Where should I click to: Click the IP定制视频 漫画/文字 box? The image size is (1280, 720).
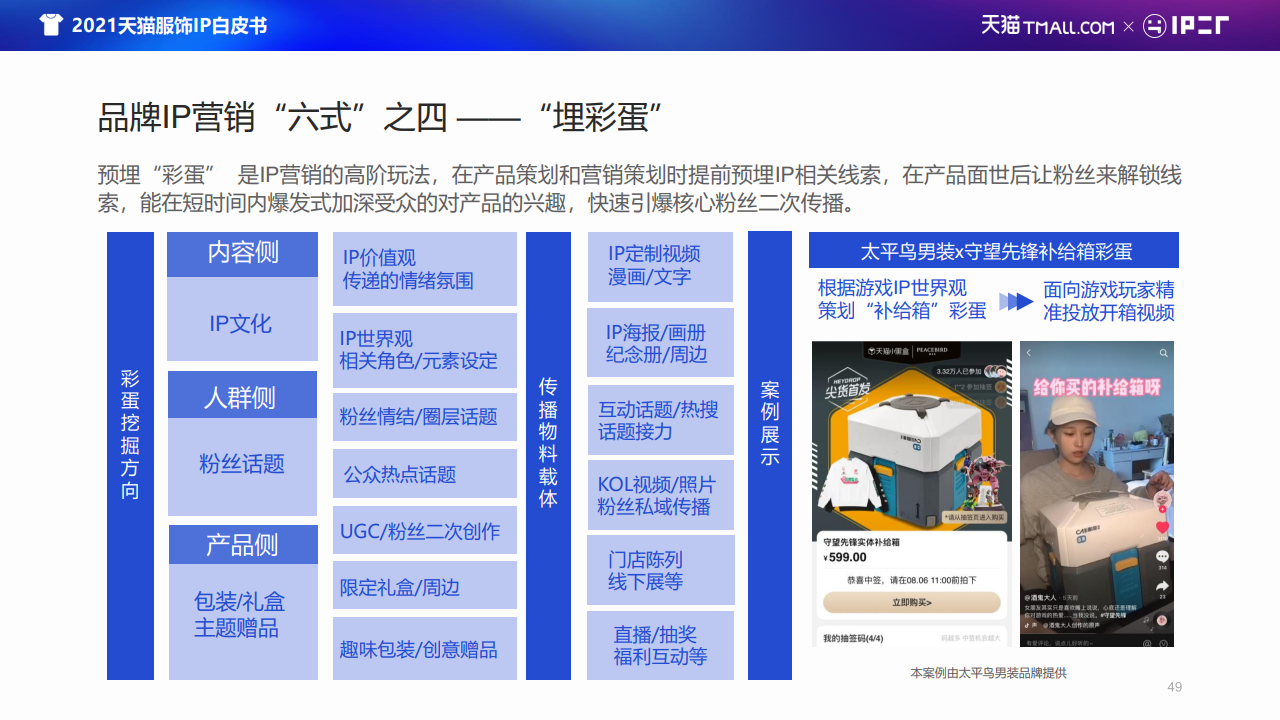point(660,266)
